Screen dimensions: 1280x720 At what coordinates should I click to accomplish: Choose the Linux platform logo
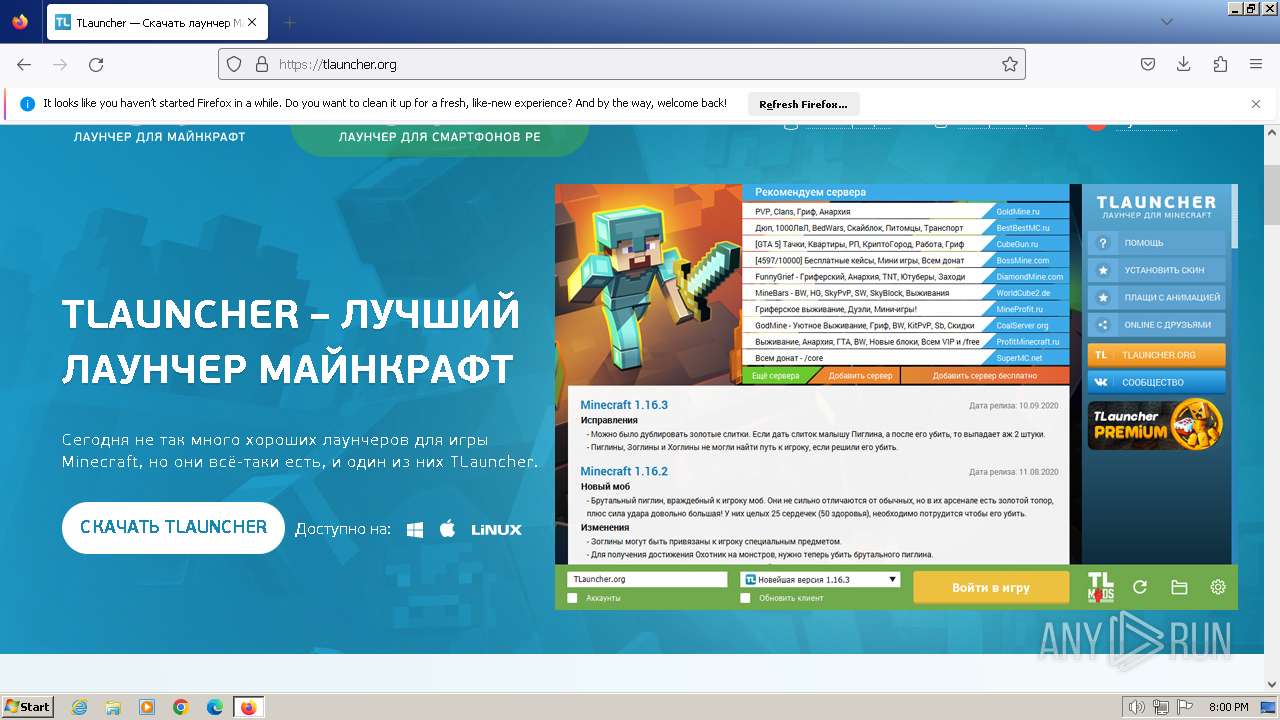point(496,529)
